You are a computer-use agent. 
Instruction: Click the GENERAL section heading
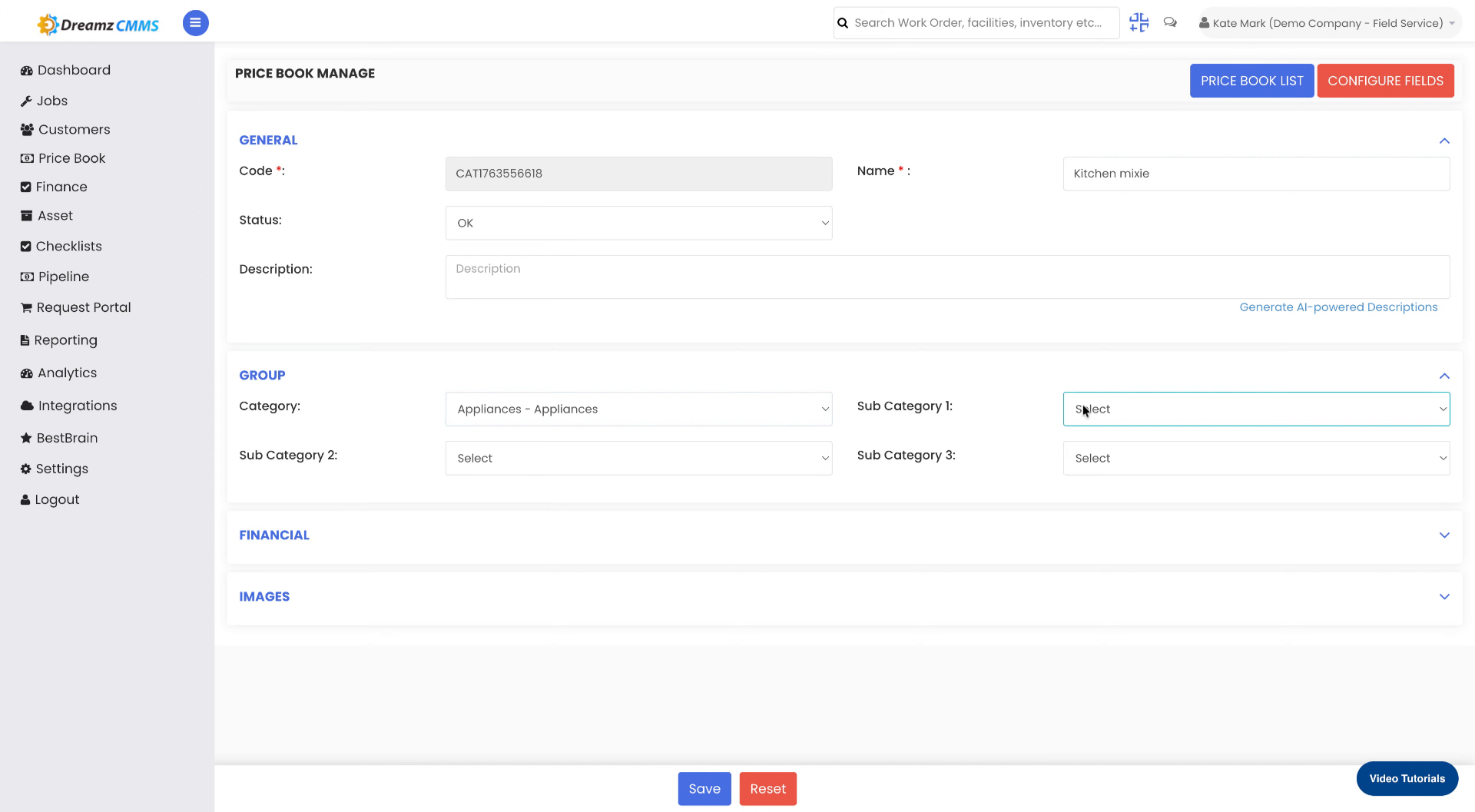point(268,141)
